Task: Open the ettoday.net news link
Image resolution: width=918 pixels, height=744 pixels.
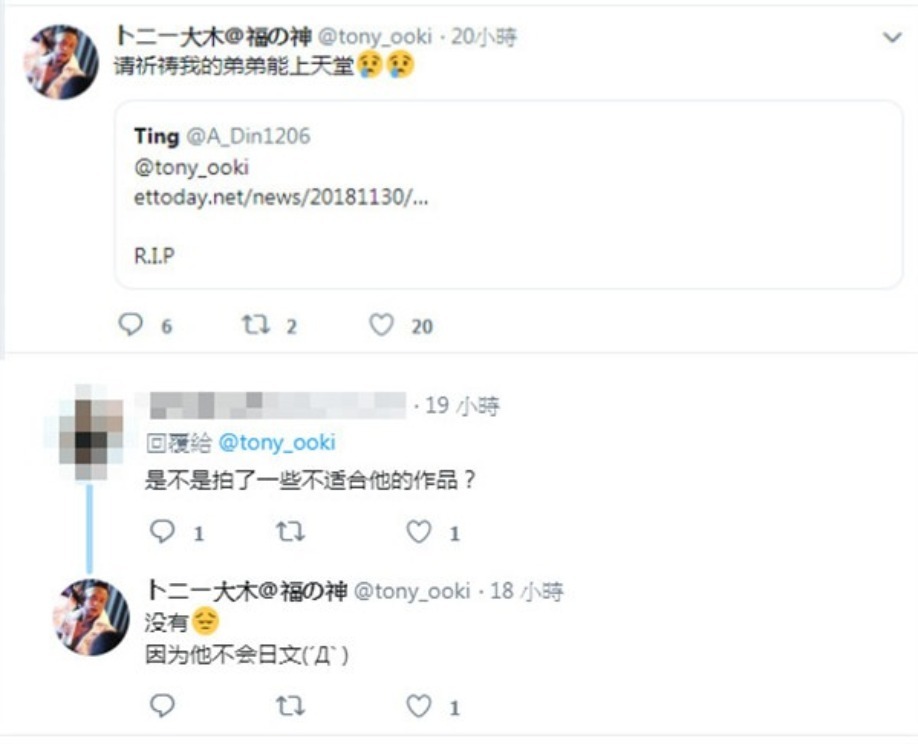Action: tap(281, 198)
